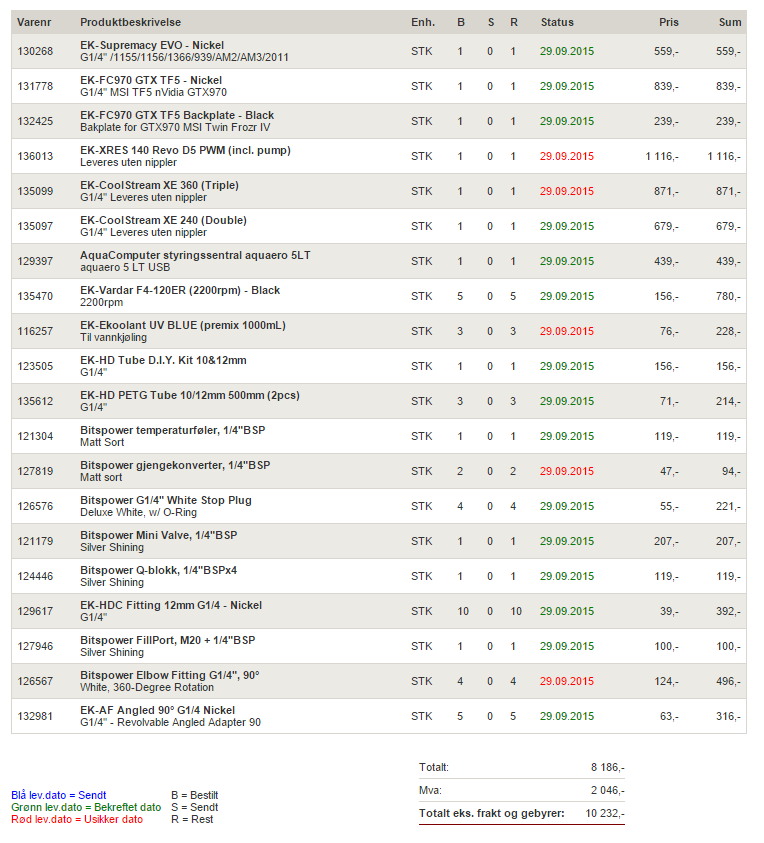Click the Varenr column header

point(34,23)
